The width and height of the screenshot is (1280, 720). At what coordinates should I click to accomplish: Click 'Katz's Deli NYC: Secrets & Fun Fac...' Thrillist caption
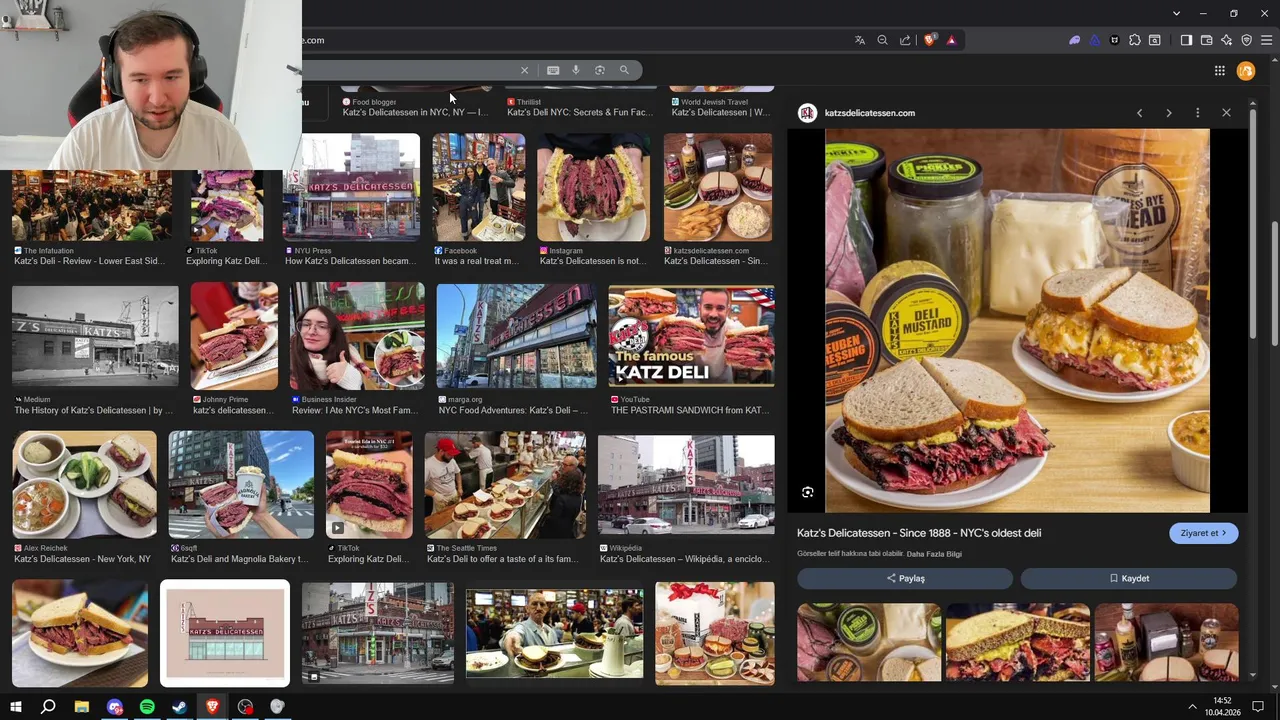click(580, 112)
